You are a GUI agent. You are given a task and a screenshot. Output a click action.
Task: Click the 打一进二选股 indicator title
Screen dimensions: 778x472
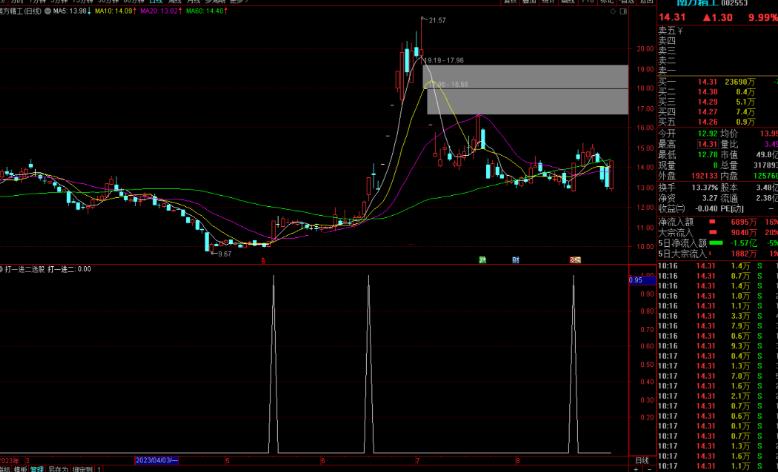tap(25, 269)
